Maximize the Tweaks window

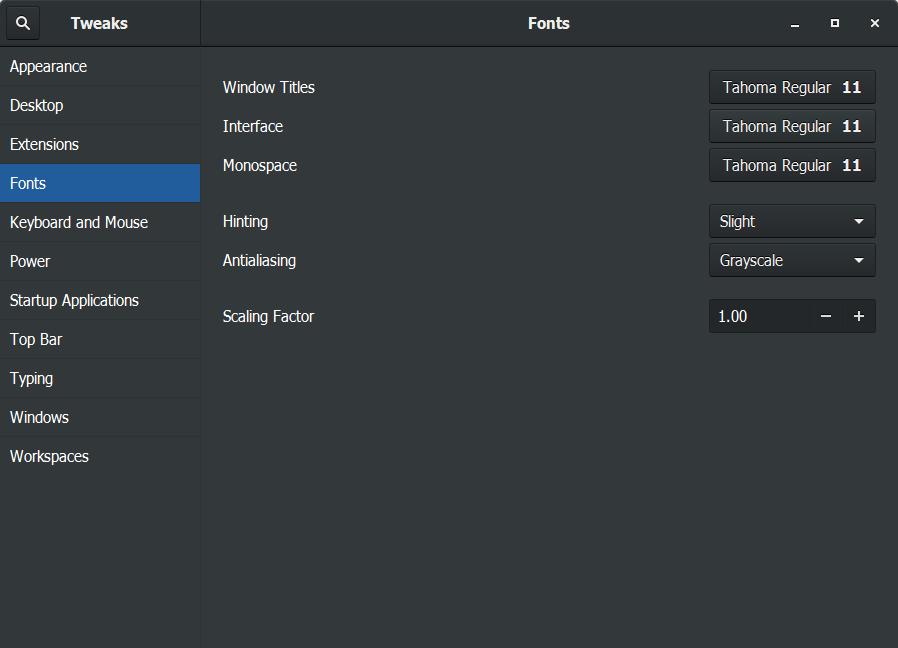(x=835, y=23)
